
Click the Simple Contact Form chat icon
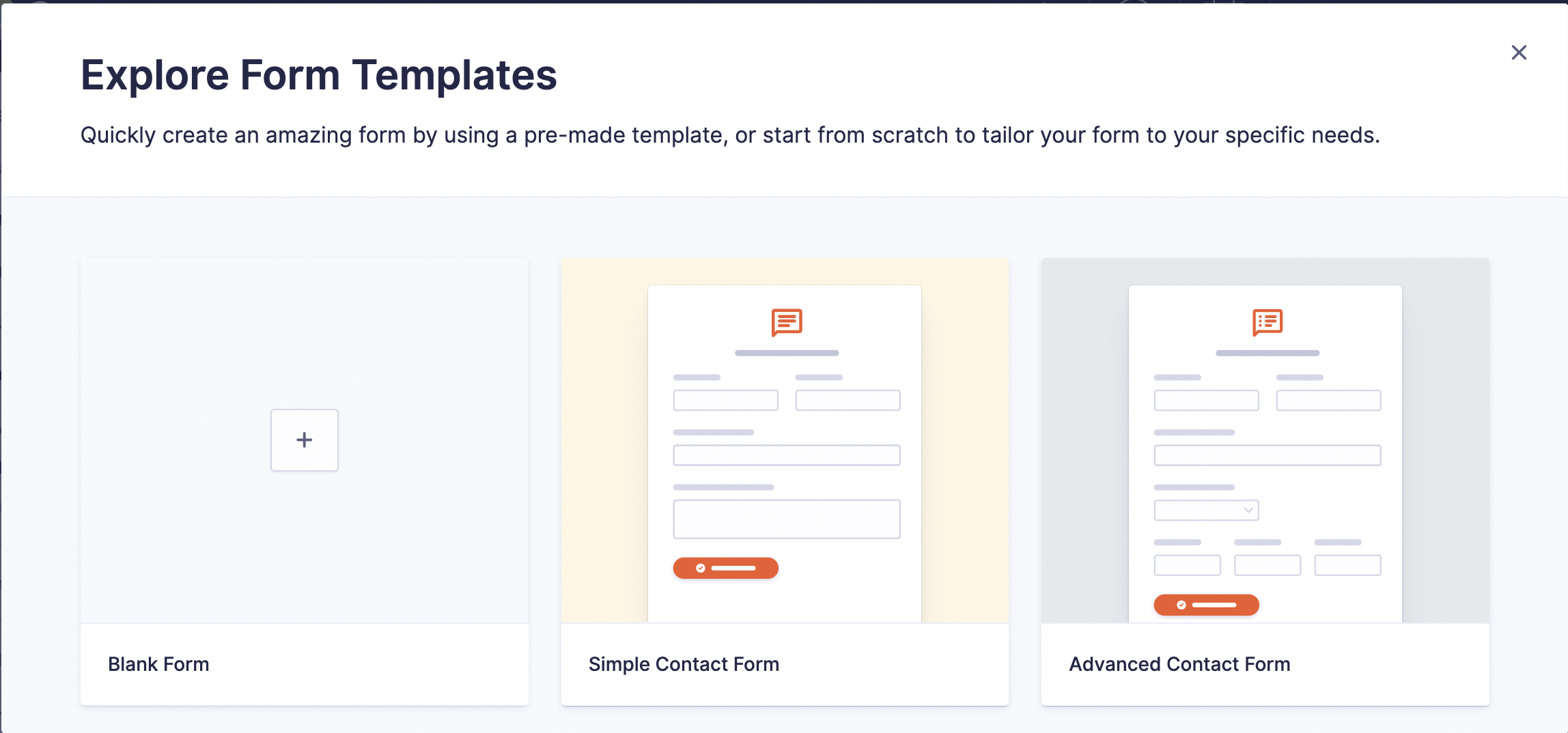click(x=787, y=322)
